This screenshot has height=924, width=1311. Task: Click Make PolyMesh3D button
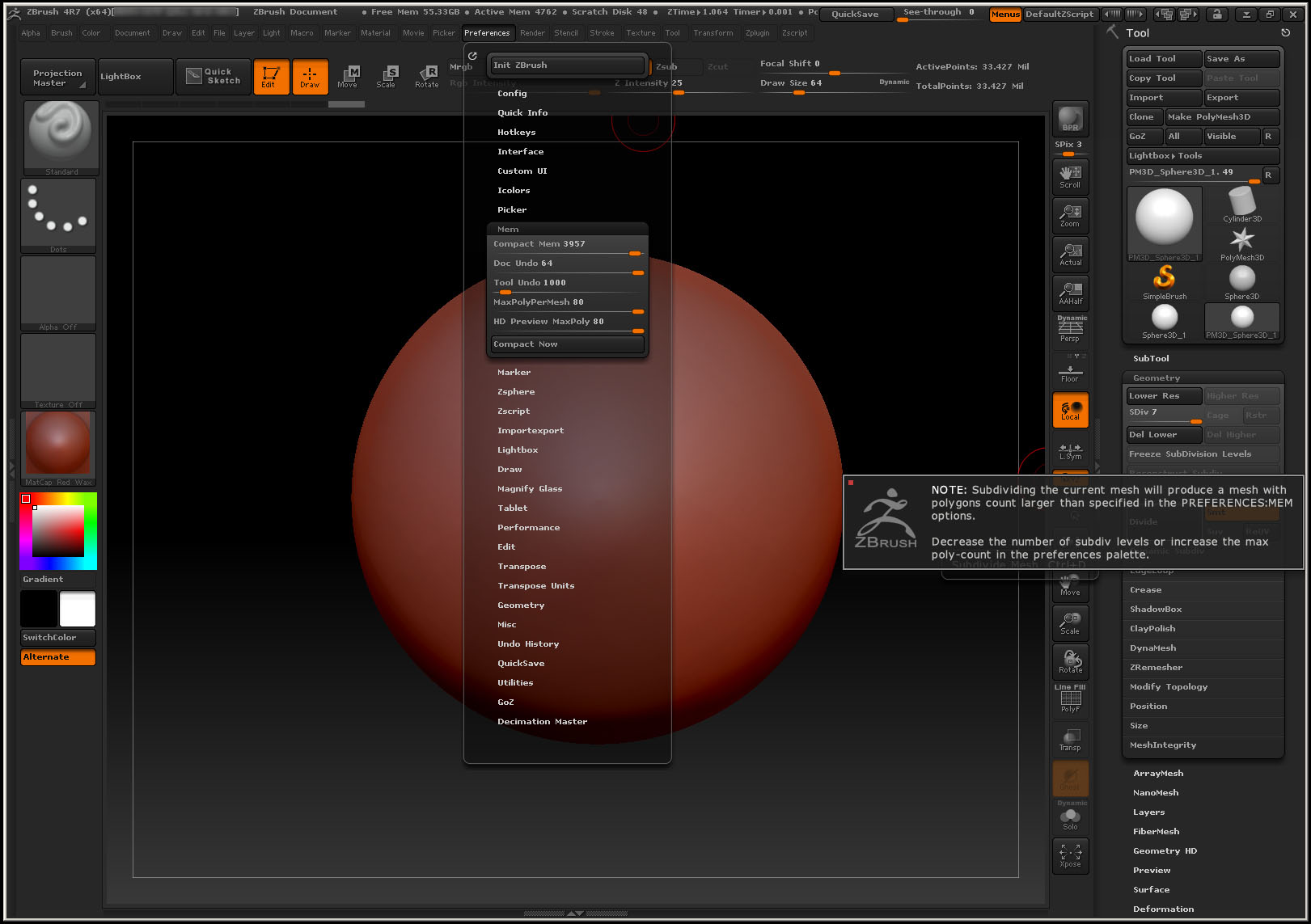click(1222, 117)
